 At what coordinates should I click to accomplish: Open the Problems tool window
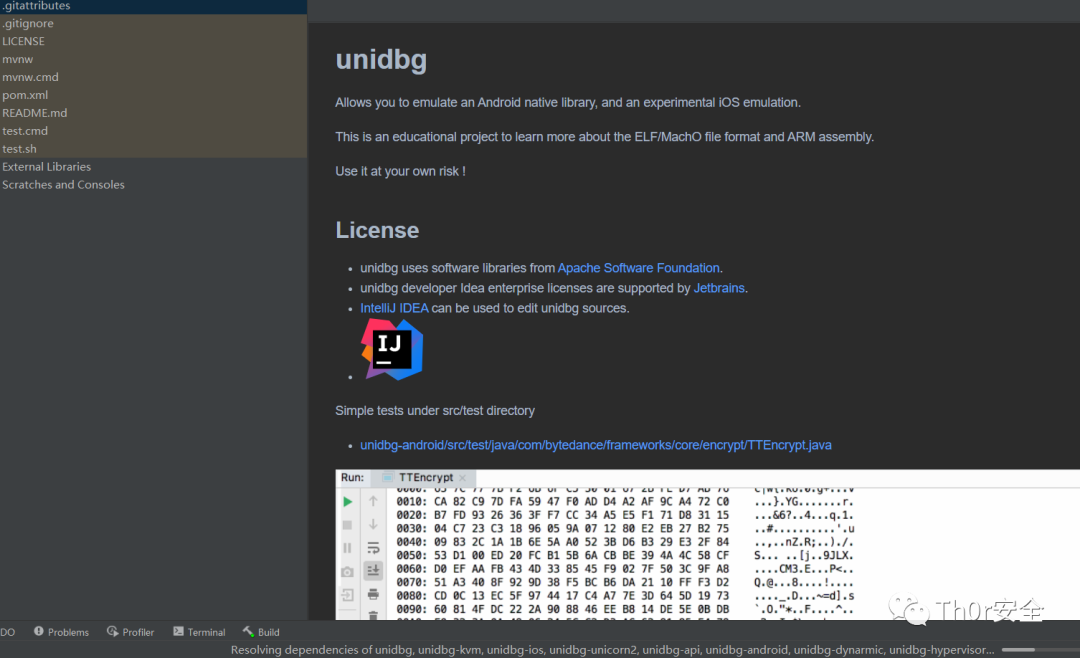(61, 632)
